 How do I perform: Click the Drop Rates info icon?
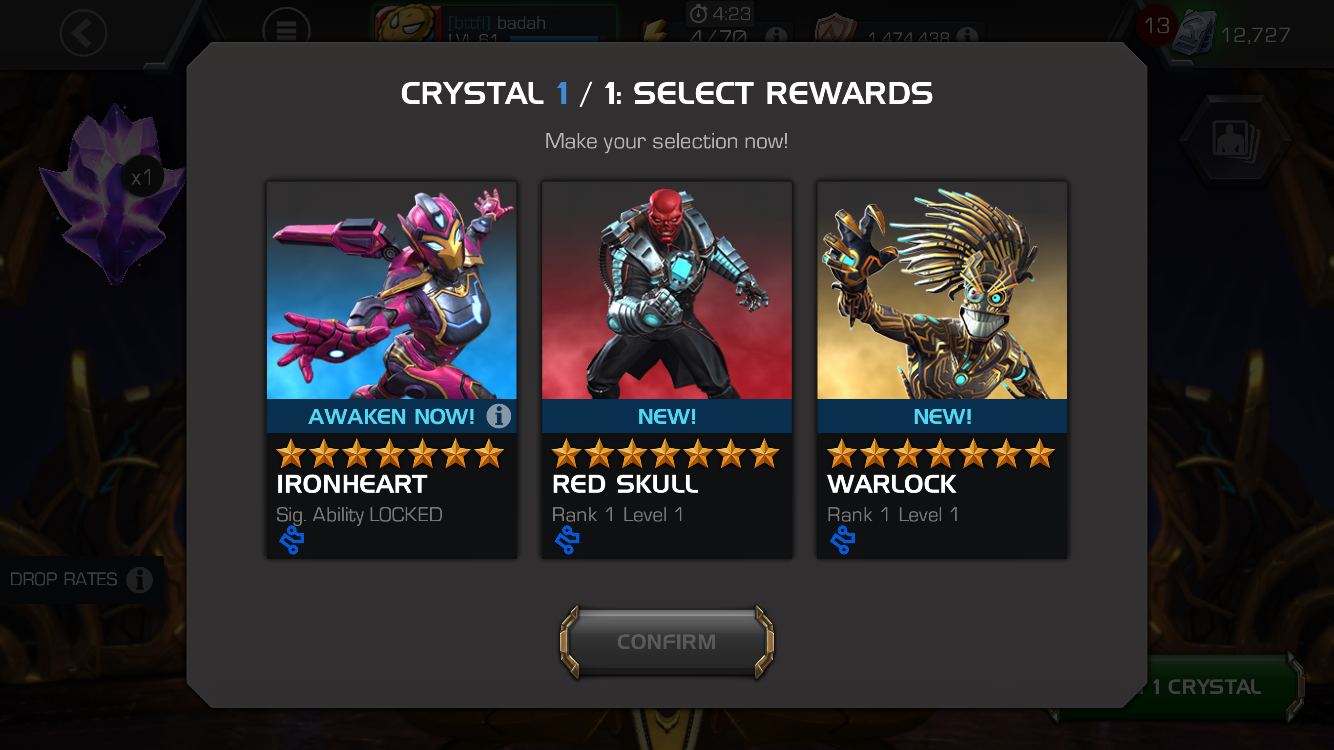[x=140, y=580]
